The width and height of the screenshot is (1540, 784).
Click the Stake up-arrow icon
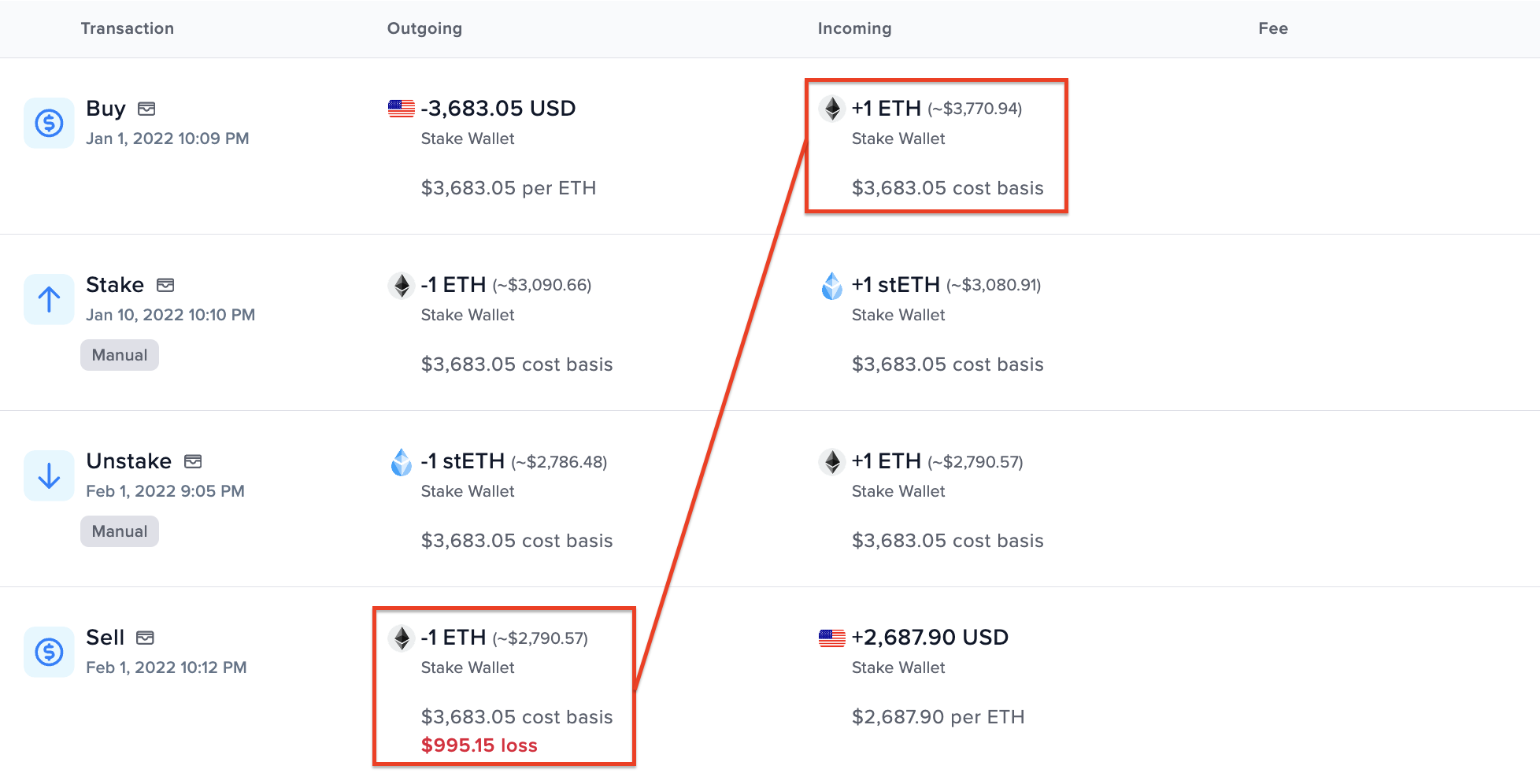[x=49, y=299]
